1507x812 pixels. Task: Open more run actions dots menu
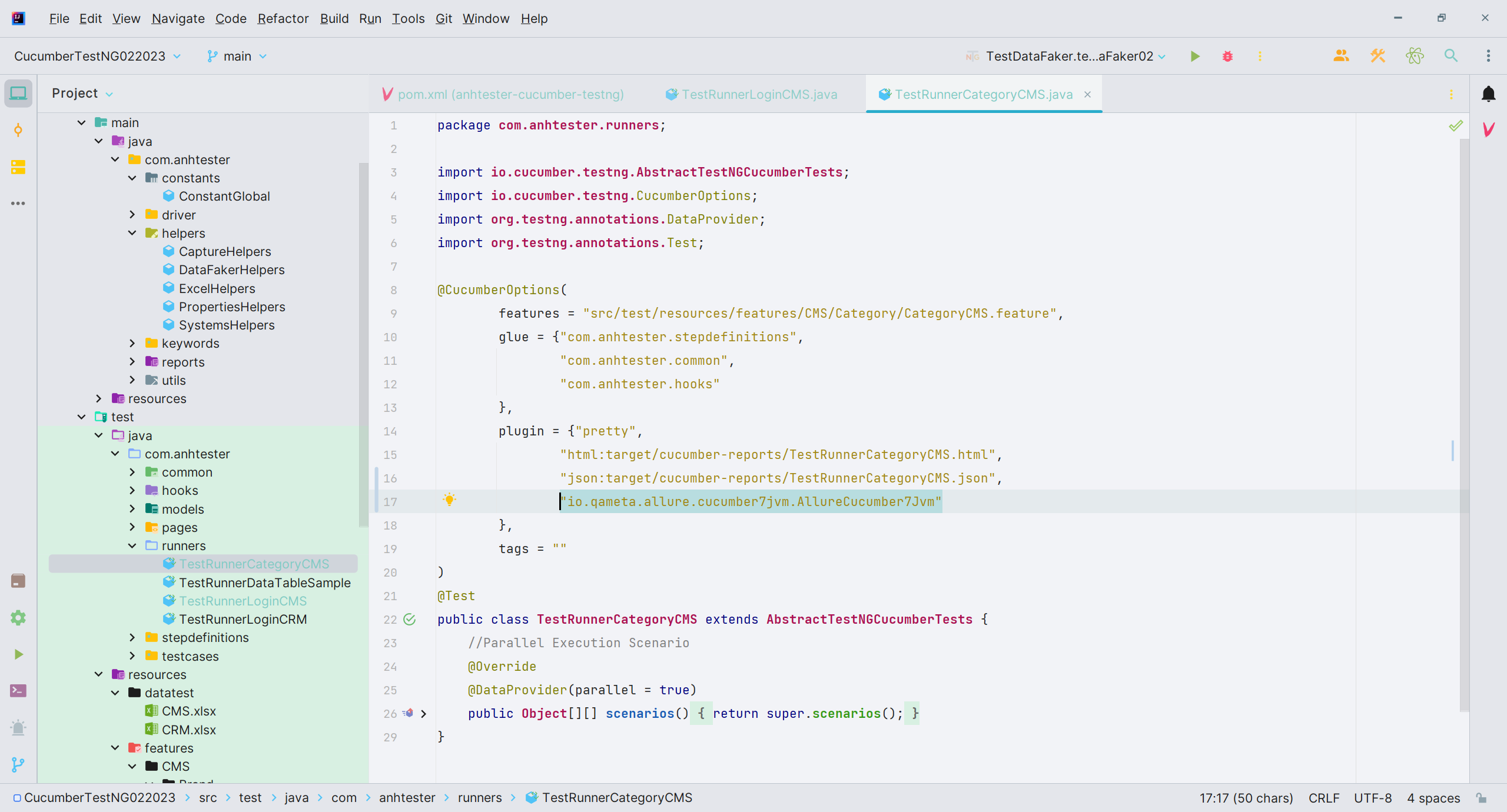click(x=1260, y=56)
